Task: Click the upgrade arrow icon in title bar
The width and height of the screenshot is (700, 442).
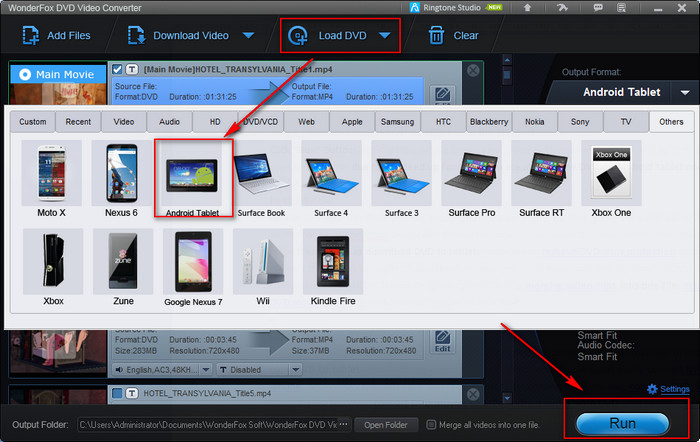Action: click(x=527, y=8)
